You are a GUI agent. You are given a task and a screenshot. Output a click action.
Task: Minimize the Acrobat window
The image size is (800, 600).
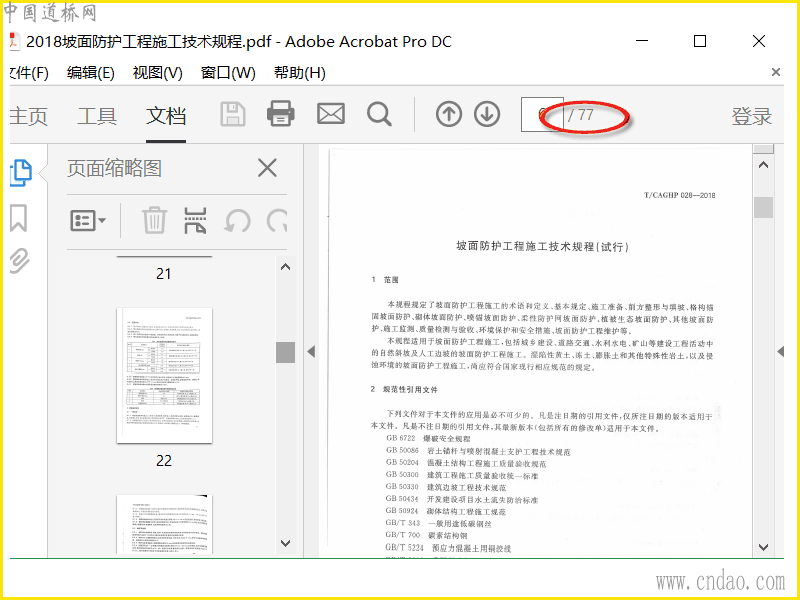pos(642,41)
